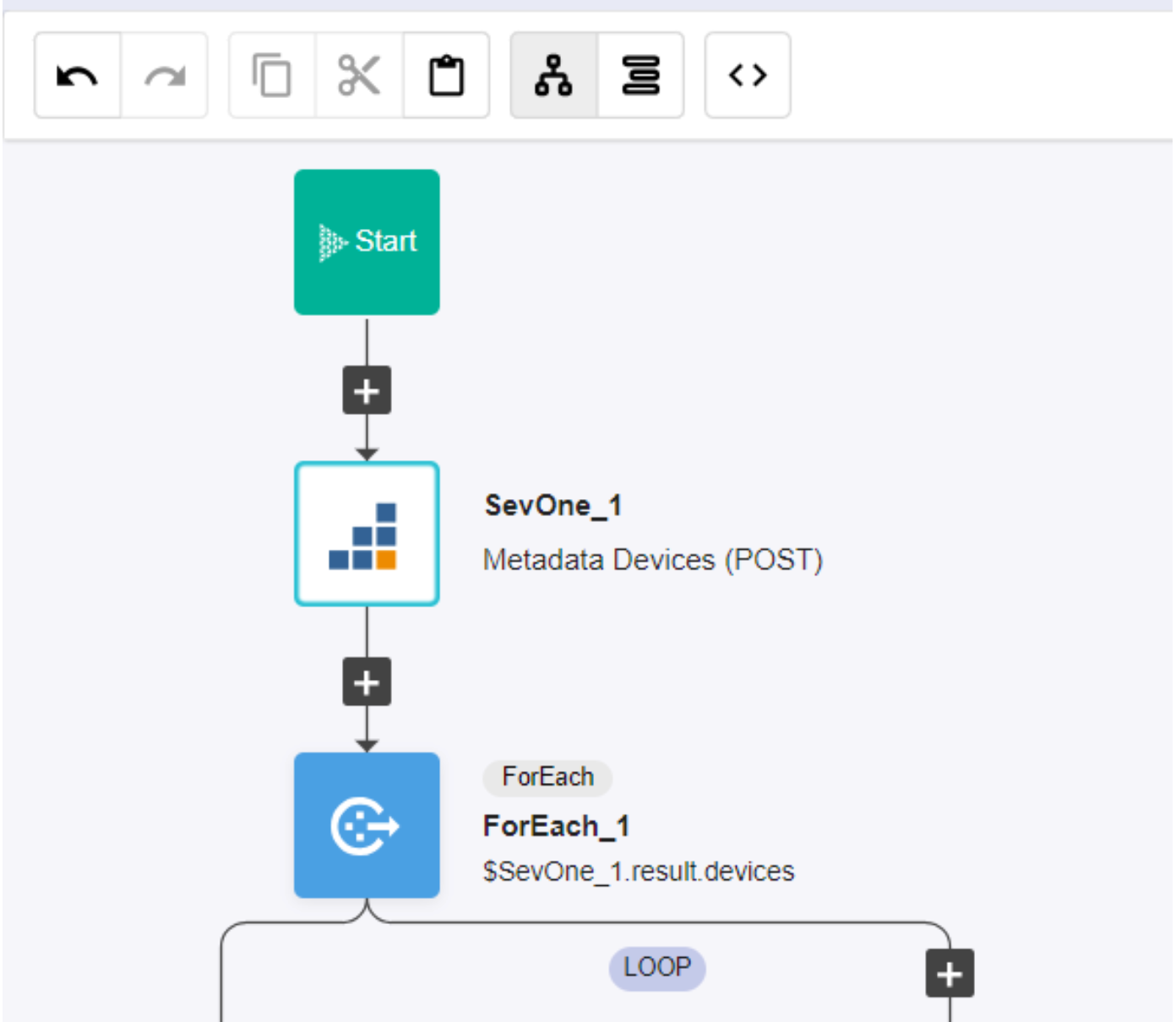Click the ForEach_1 node title

(556, 826)
